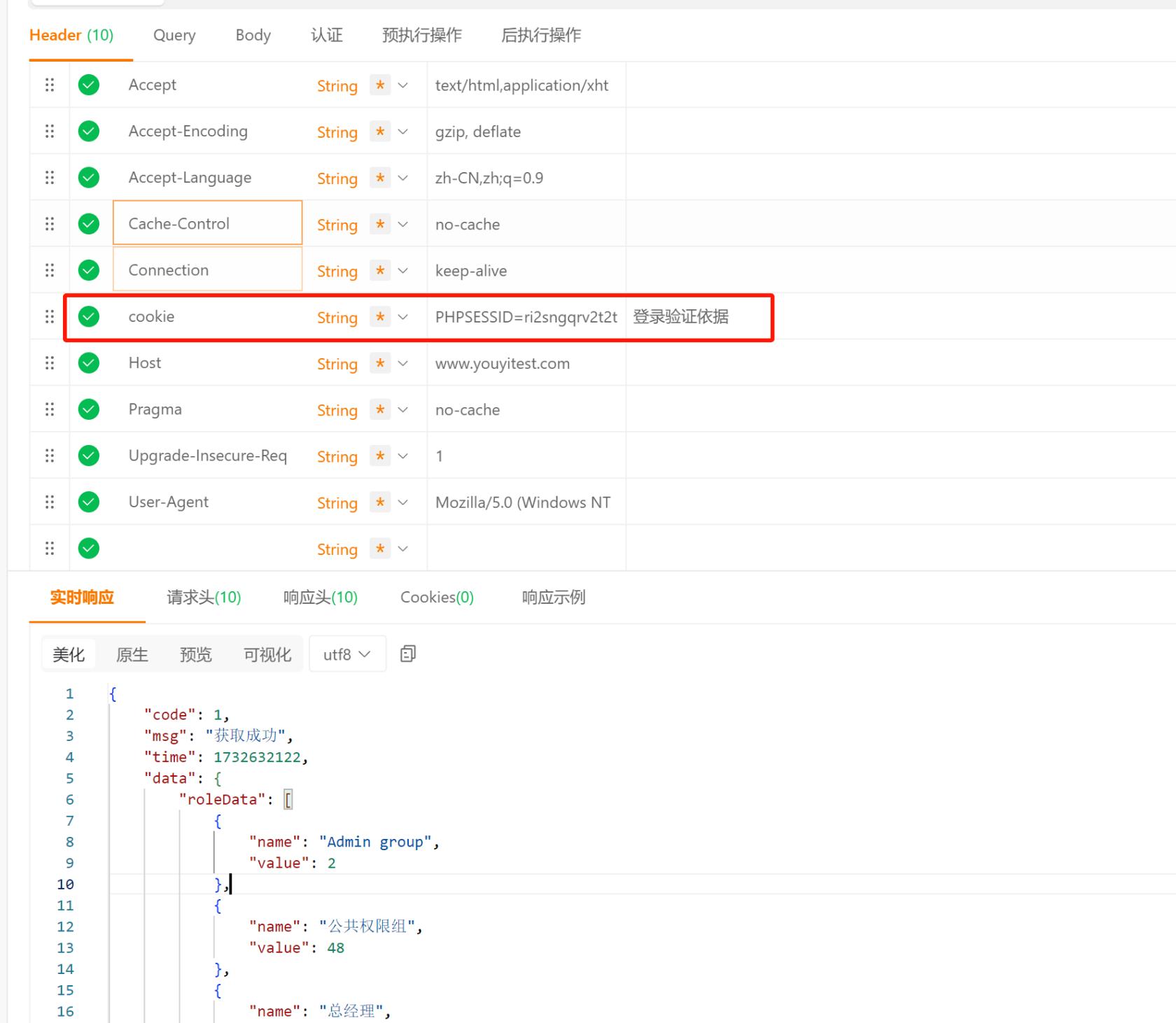Toggle required asterisk for Accept header

point(380,85)
